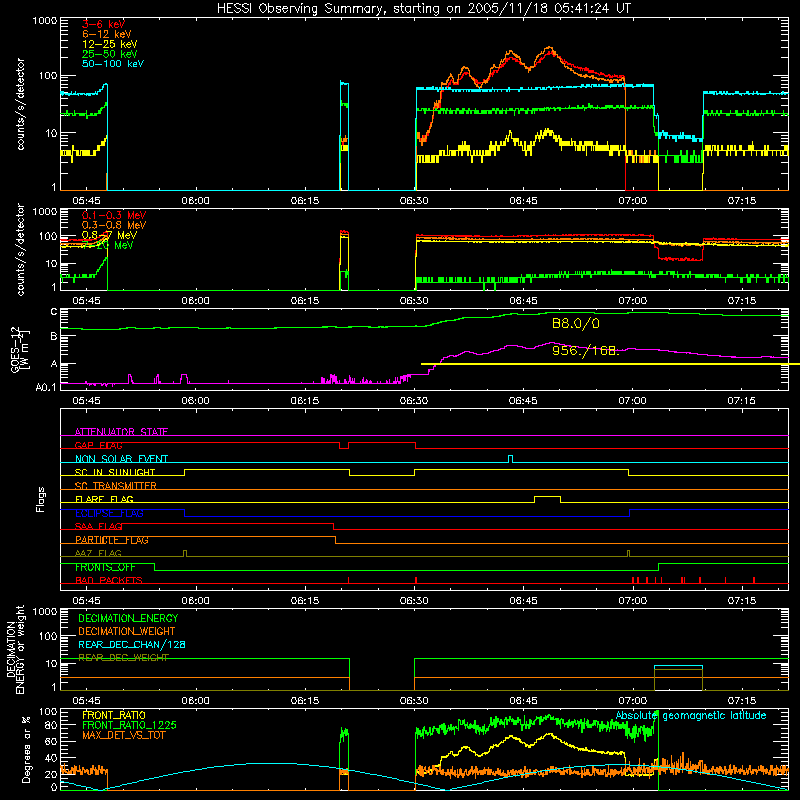Click the yellow horizontal flare-duration line in GOES panel

click(x=610, y=364)
